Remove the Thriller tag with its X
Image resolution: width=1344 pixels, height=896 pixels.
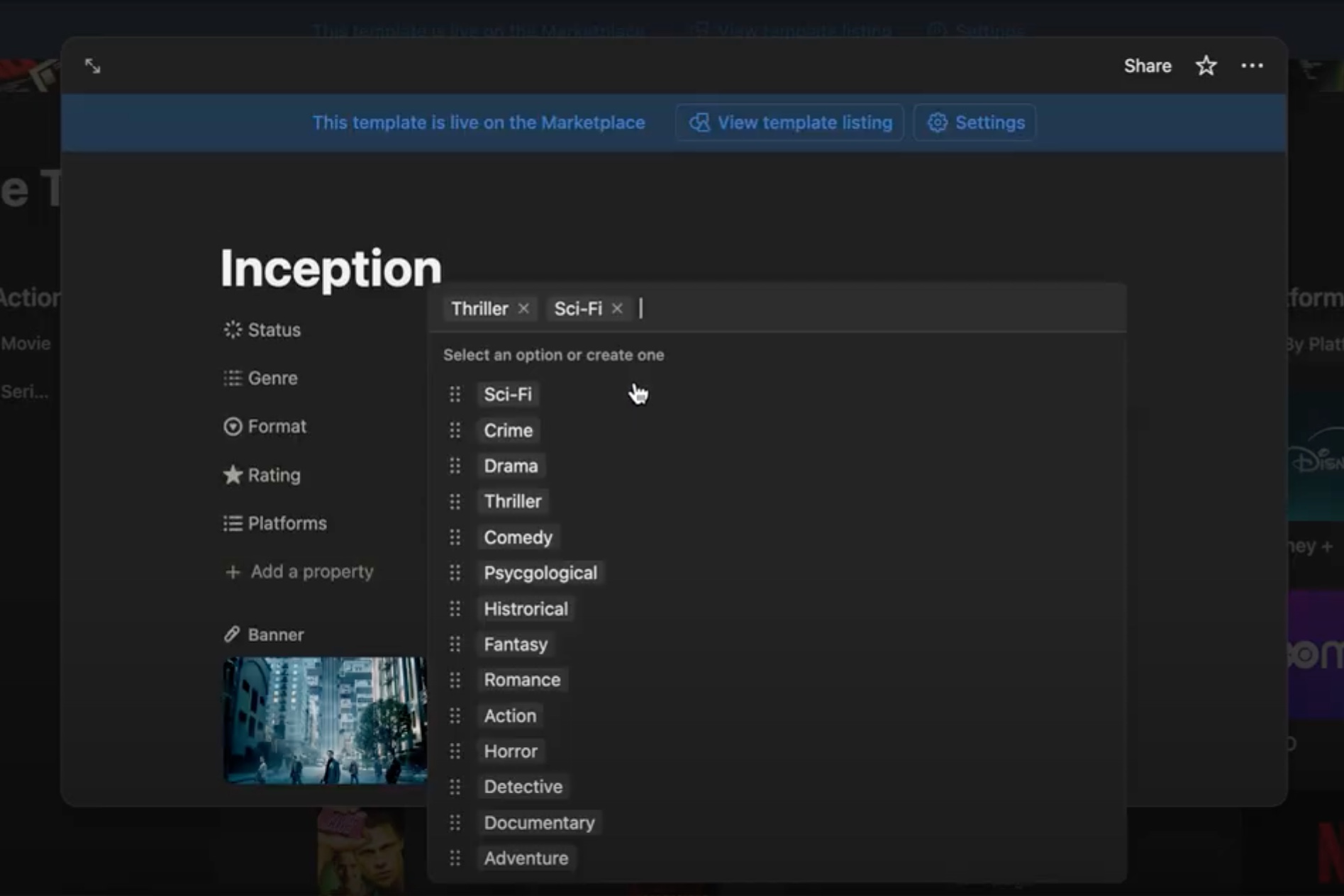pos(523,308)
